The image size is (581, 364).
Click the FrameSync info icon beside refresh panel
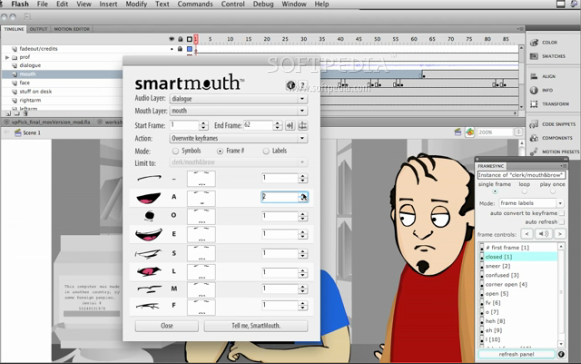click(561, 354)
